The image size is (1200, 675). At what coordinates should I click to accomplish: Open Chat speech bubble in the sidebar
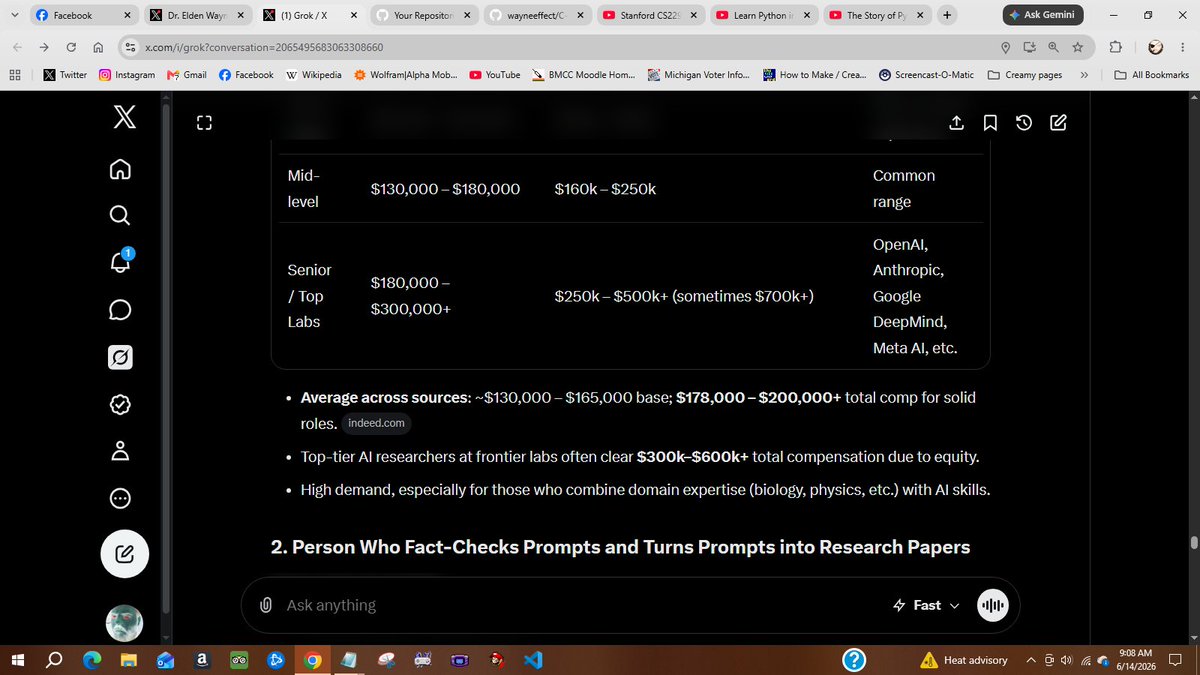[x=119, y=310]
